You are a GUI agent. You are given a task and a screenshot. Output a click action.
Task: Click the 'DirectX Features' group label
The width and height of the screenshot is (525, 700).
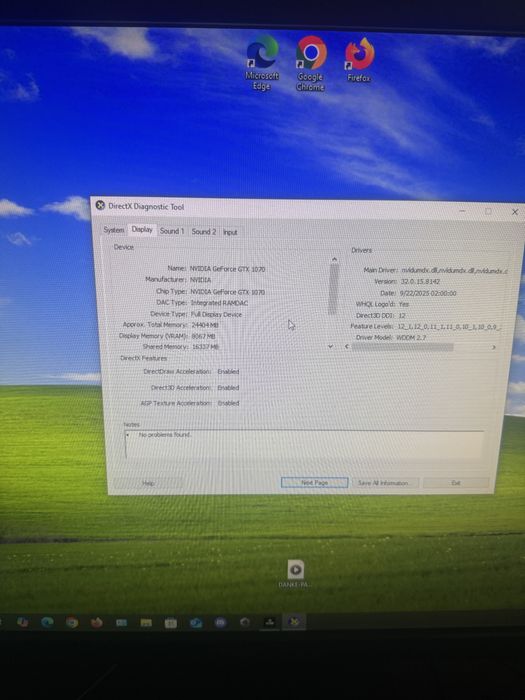(x=143, y=358)
